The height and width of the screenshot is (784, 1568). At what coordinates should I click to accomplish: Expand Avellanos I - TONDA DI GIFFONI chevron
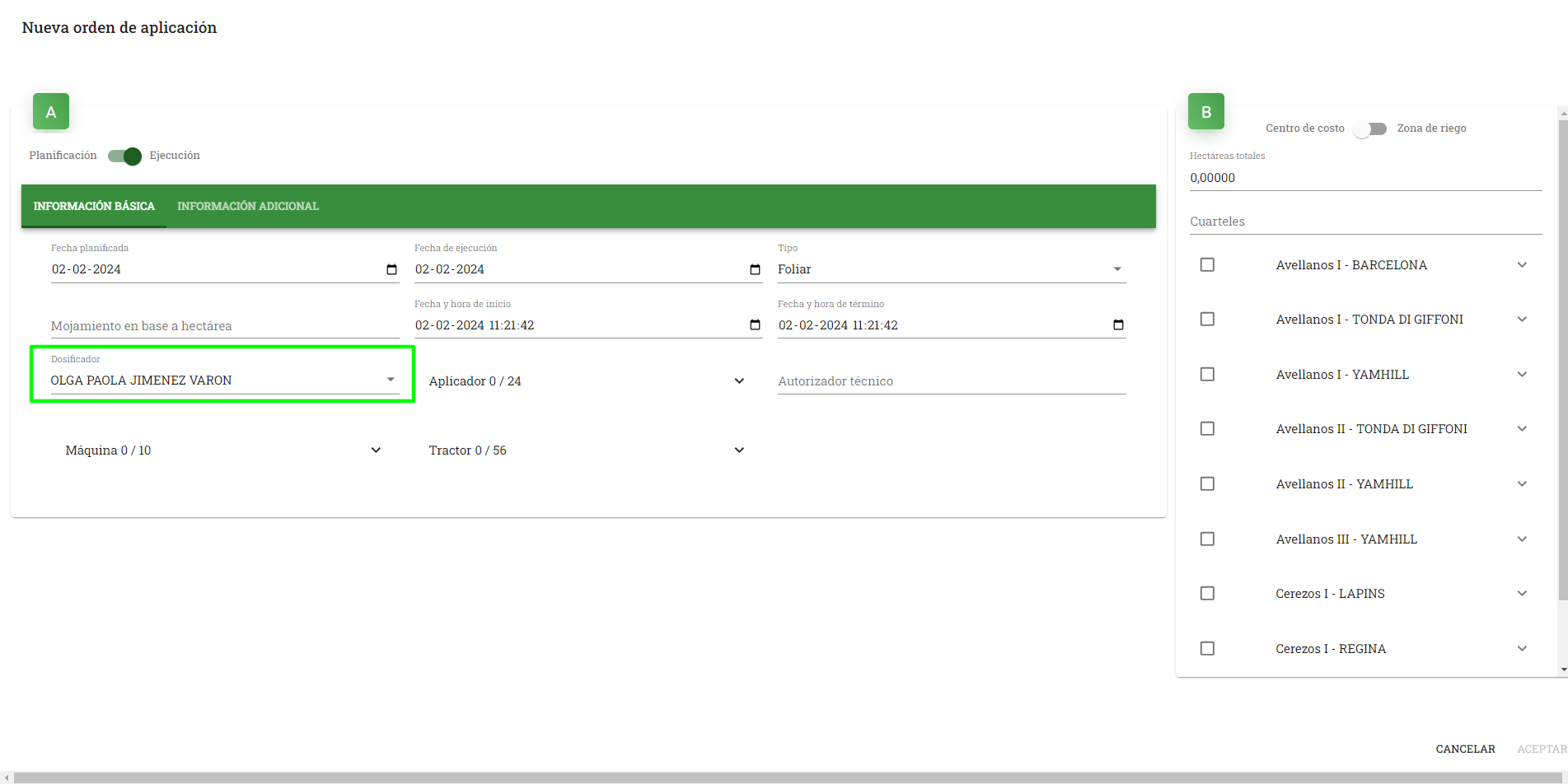coord(1522,319)
